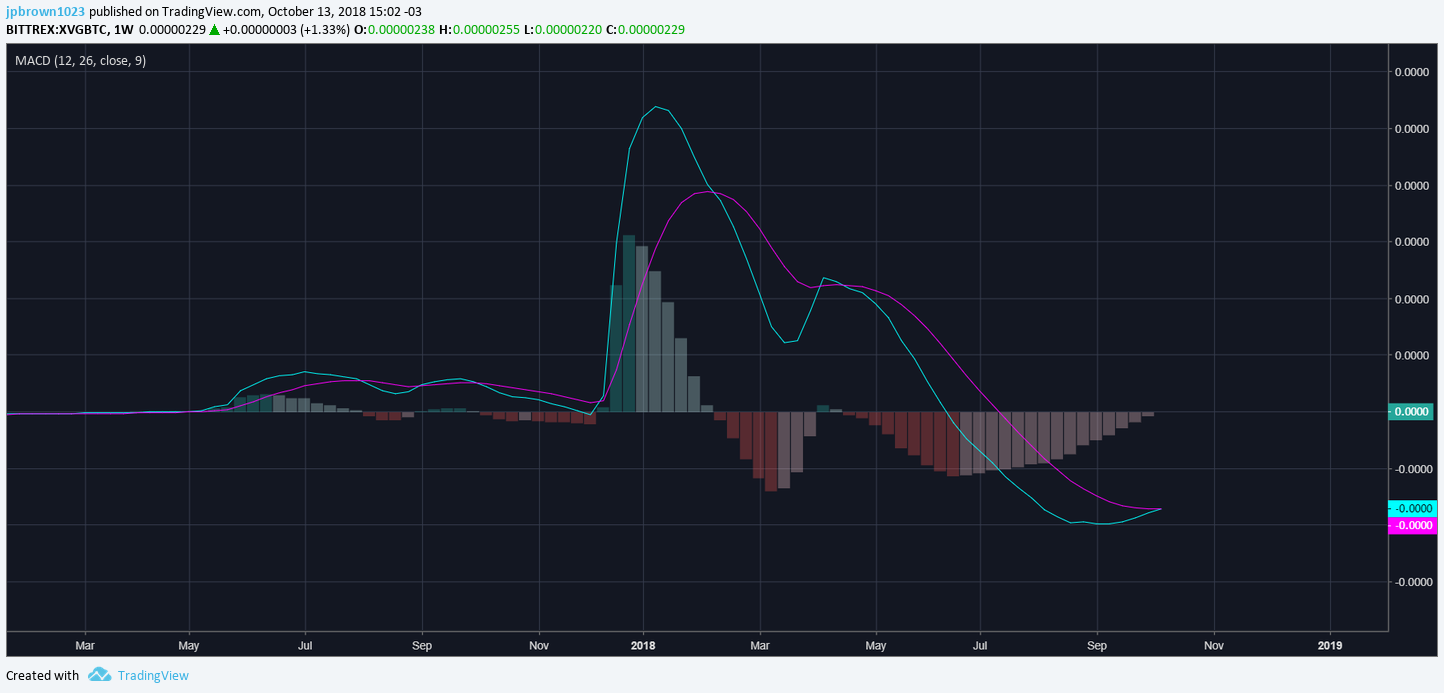Click the Sep label before the first Nov
Image resolution: width=1444 pixels, height=693 pixels.
422,646
